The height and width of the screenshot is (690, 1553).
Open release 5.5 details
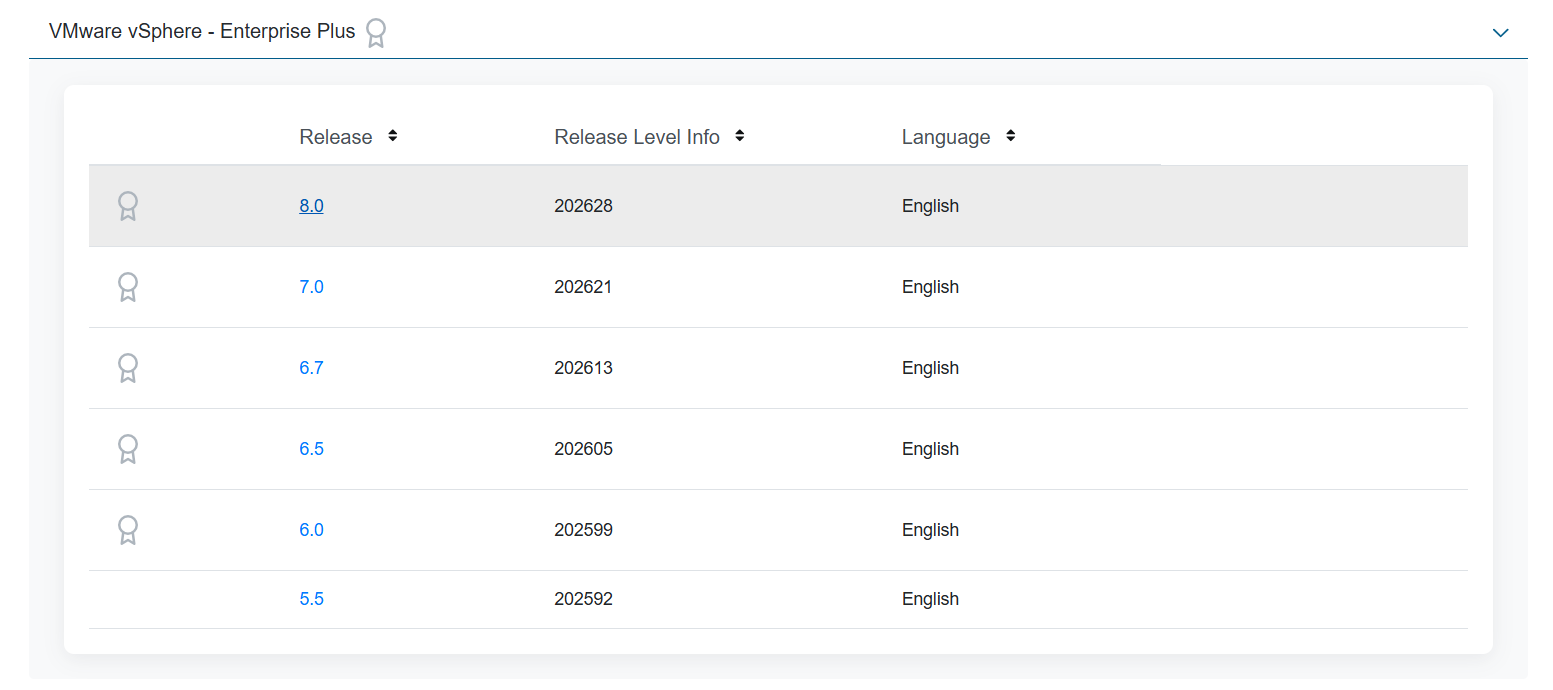(x=311, y=599)
